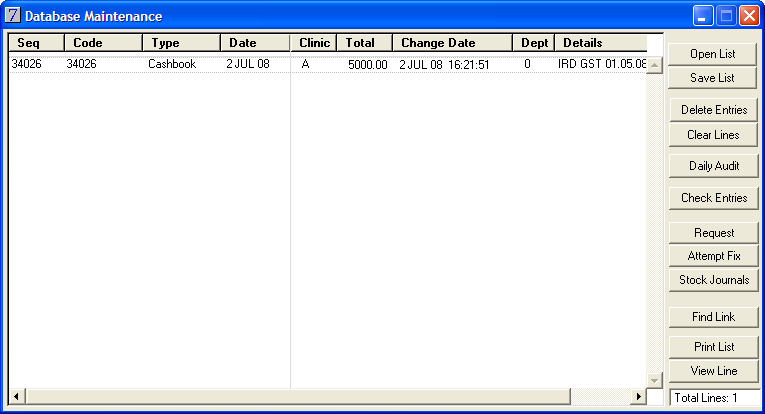Click the Details column header

click(x=601, y=43)
